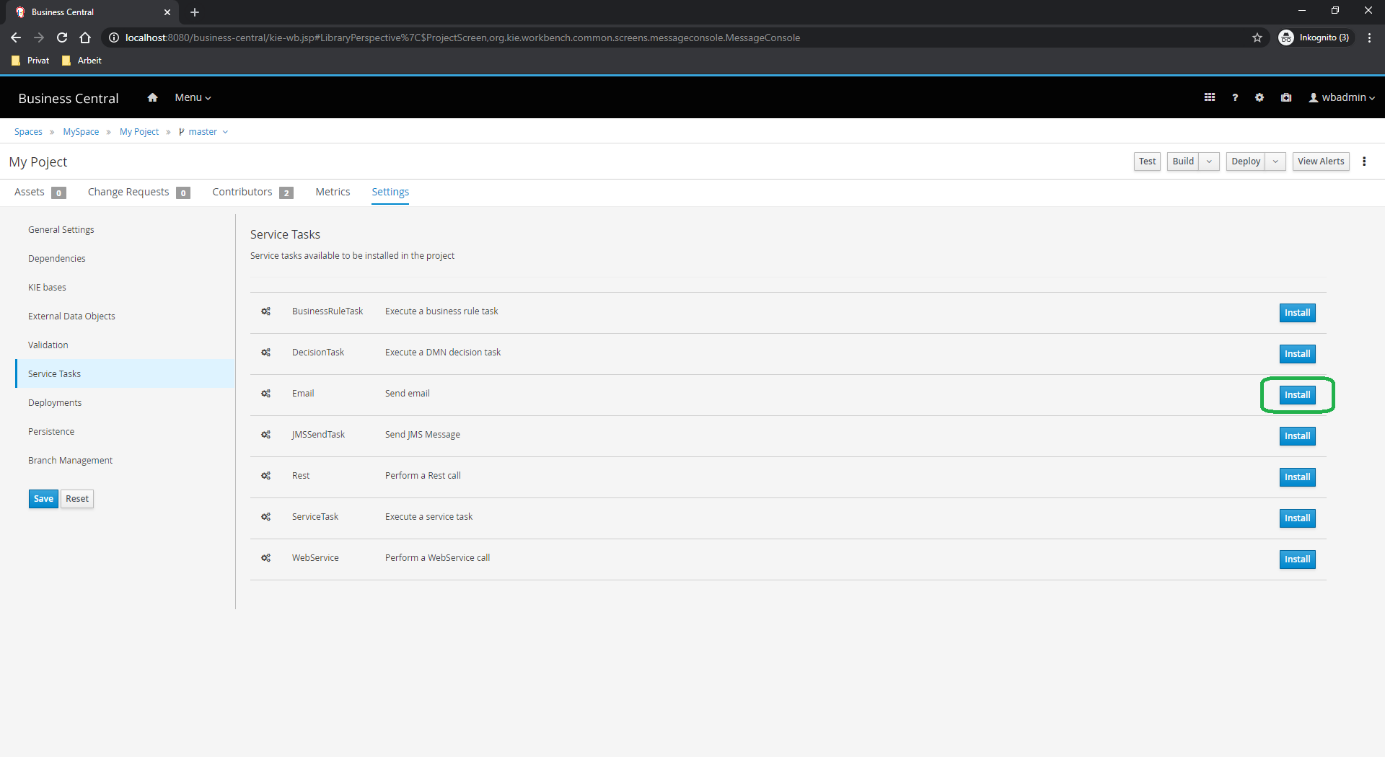1385x757 pixels.
Task: Click the WebService gears icon
Action: click(x=266, y=557)
